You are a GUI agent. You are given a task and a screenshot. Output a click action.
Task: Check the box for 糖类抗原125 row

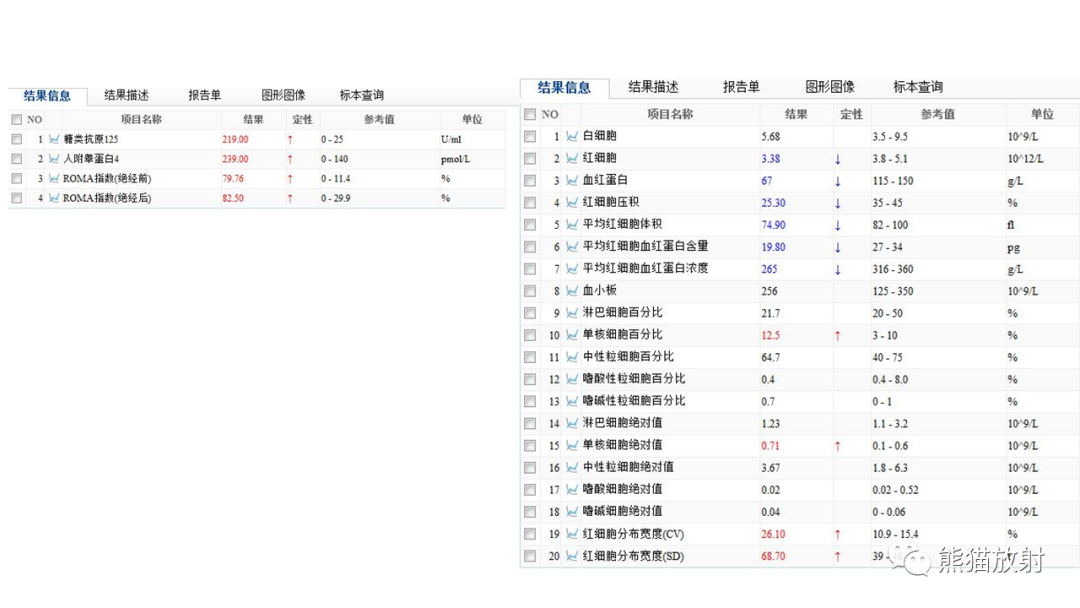pyautogui.click(x=17, y=139)
